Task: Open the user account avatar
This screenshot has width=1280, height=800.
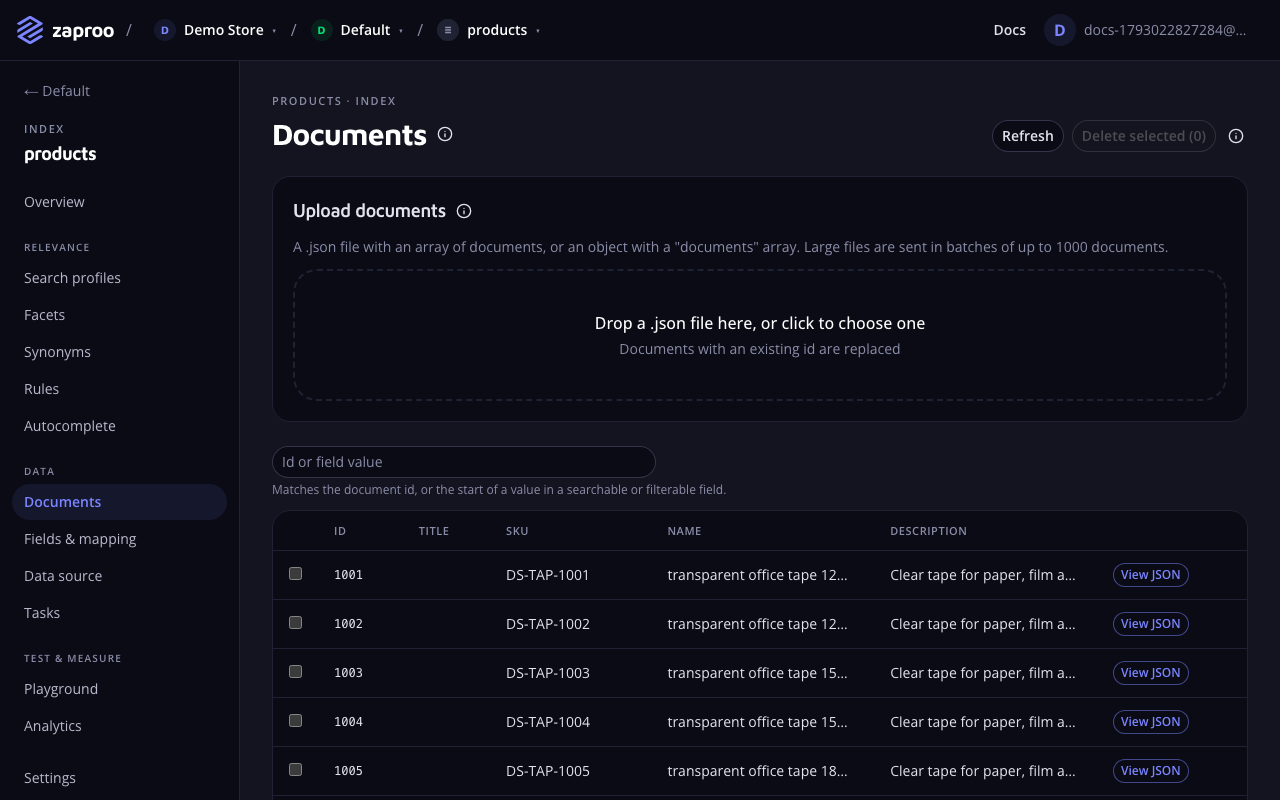Action: pos(1060,30)
